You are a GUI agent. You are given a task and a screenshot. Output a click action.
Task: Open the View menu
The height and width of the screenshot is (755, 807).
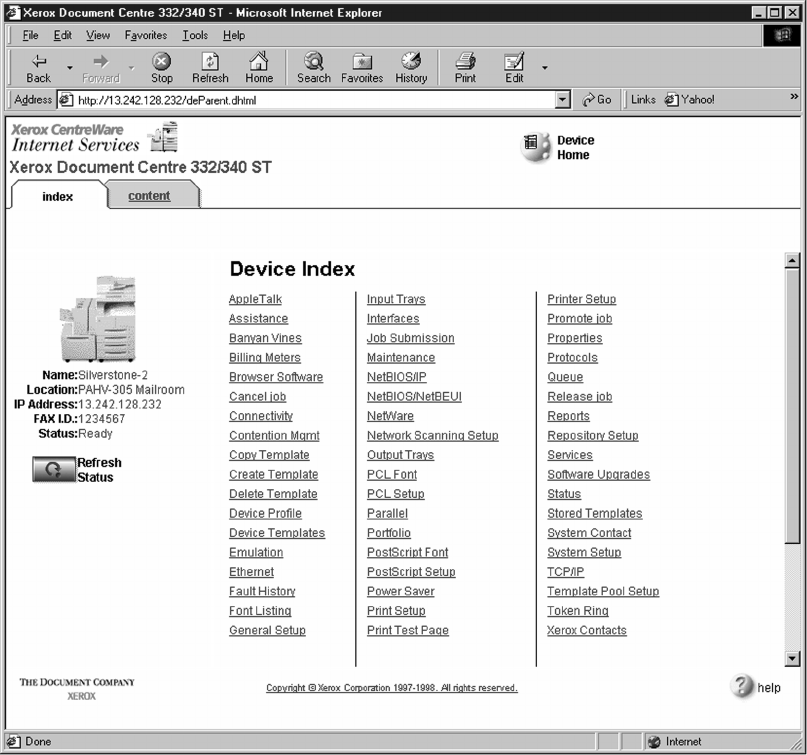coord(98,36)
